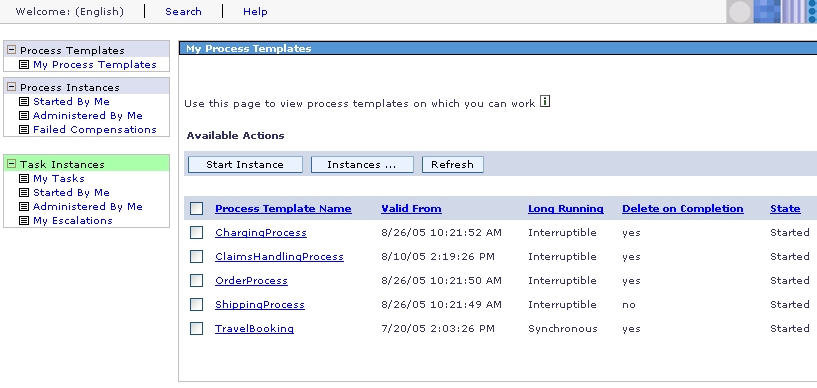This screenshot has height=388, width=817.
Task: Open the ClaimsHandlingProcess template link
Action: [279, 257]
